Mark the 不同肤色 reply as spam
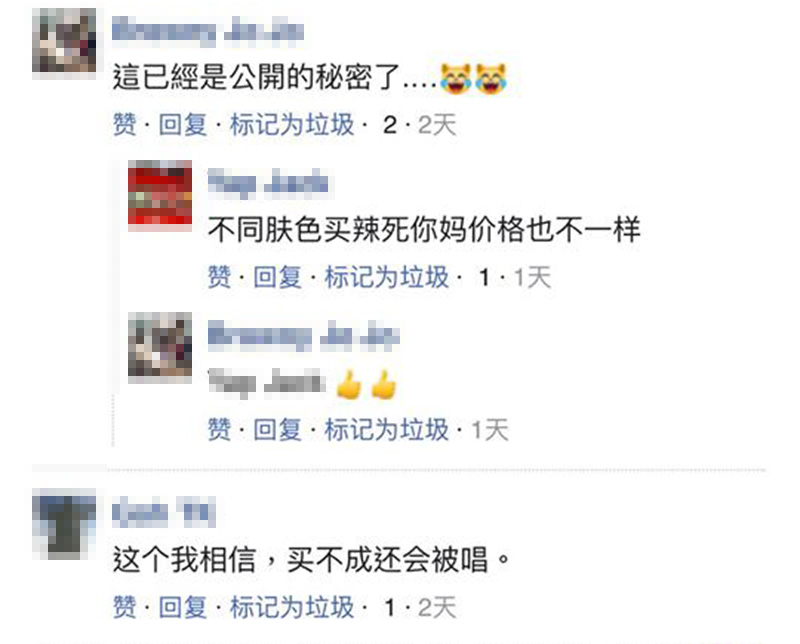Screen dimensions: 800x644 [387, 277]
